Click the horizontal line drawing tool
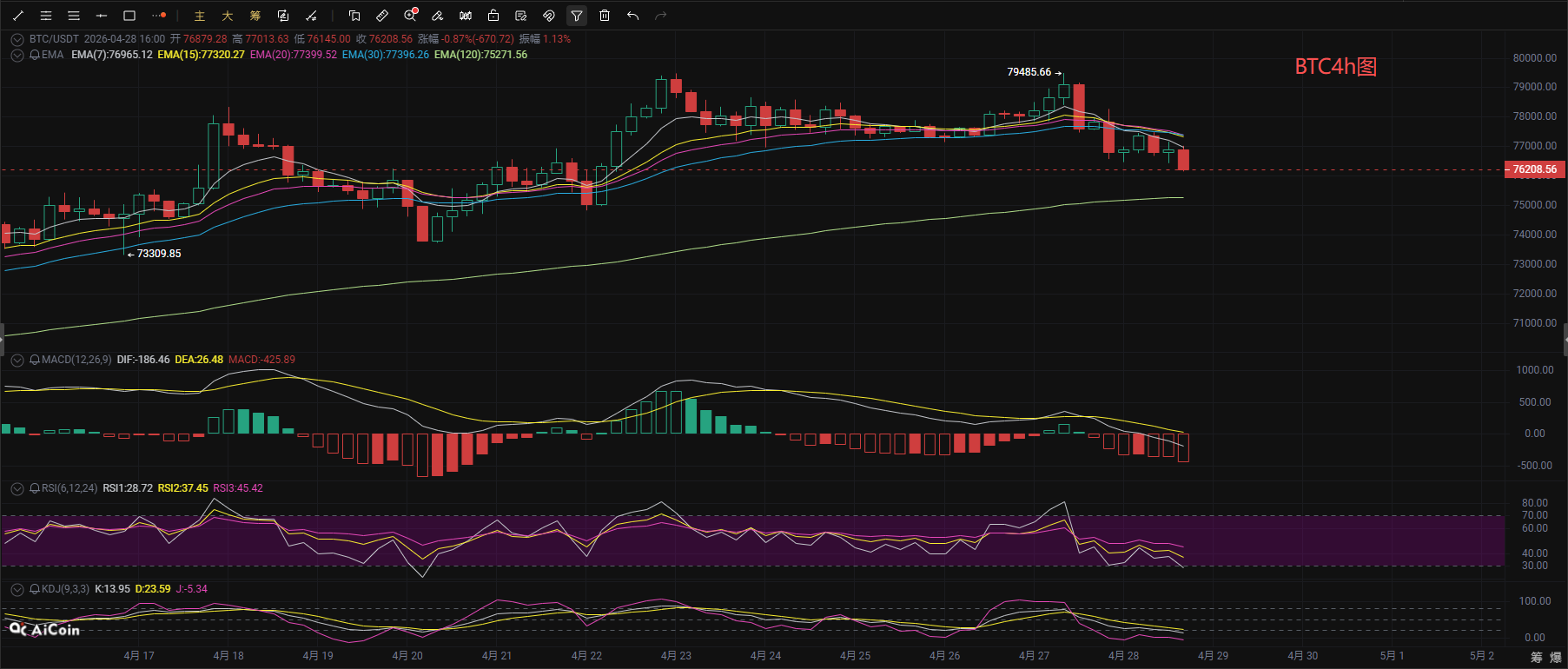Image resolution: width=1568 pixels, height=669 pixels. point(102,16)
